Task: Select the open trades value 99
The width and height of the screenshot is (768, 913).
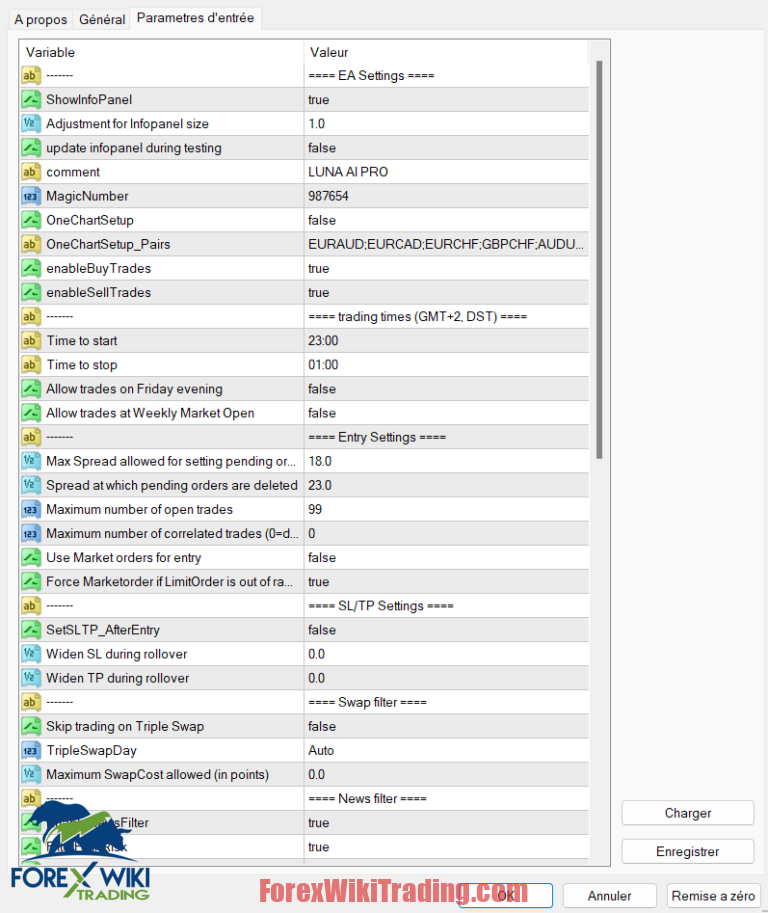Action: 447,509
